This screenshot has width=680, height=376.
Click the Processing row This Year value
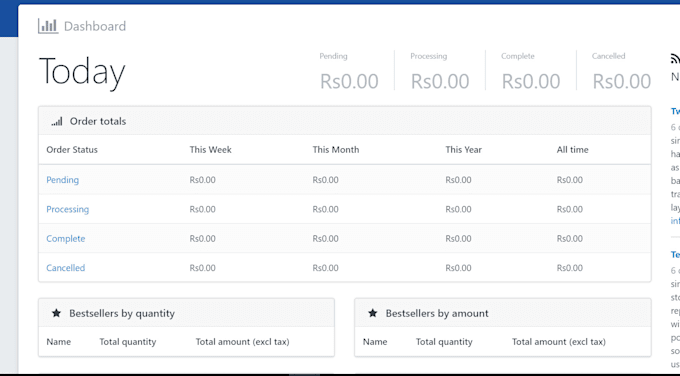tap(458, 209)
